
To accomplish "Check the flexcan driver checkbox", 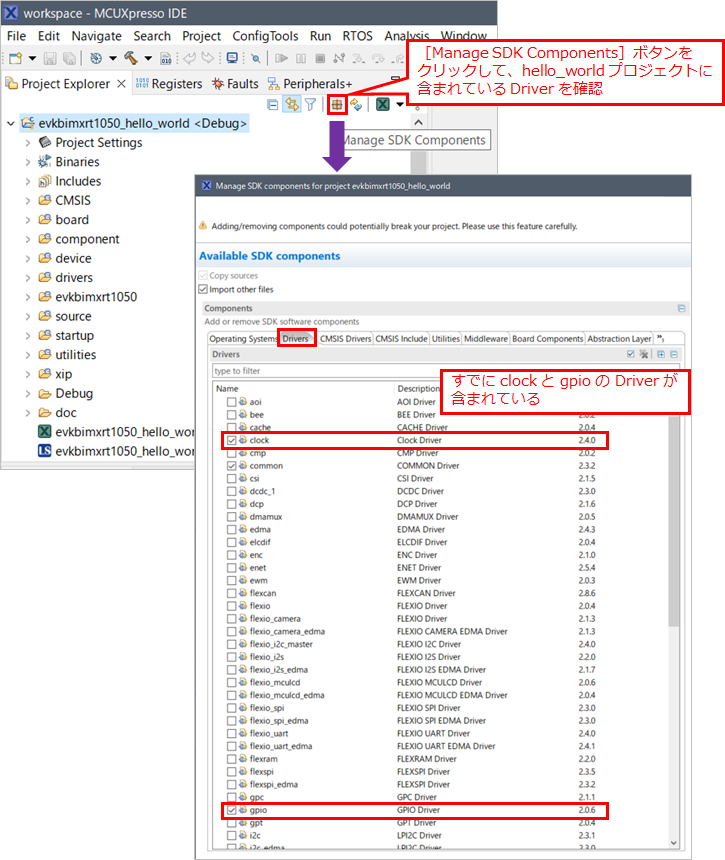I will [x=231, y=593].
